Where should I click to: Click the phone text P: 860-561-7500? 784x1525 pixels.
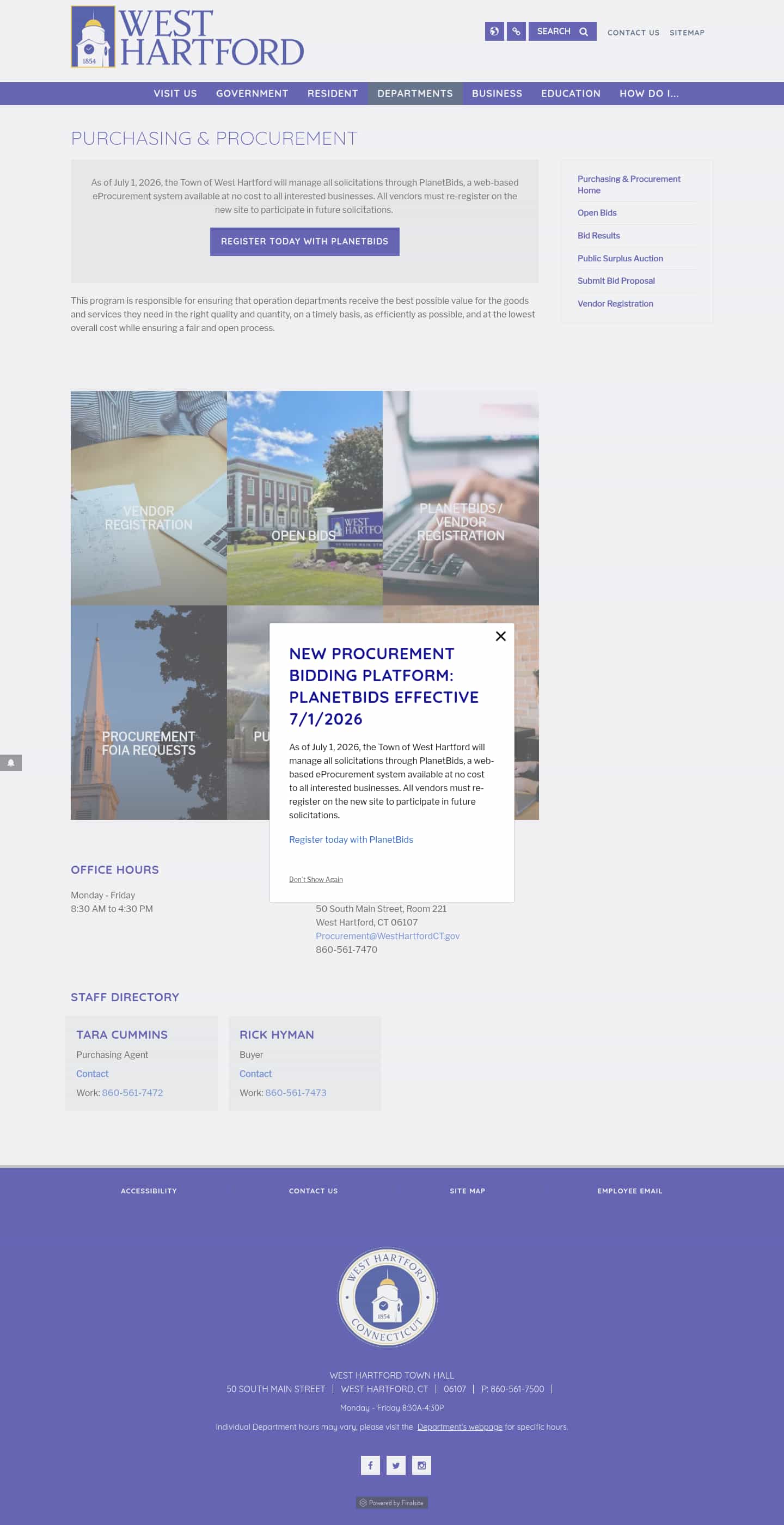coord(513,1389)
